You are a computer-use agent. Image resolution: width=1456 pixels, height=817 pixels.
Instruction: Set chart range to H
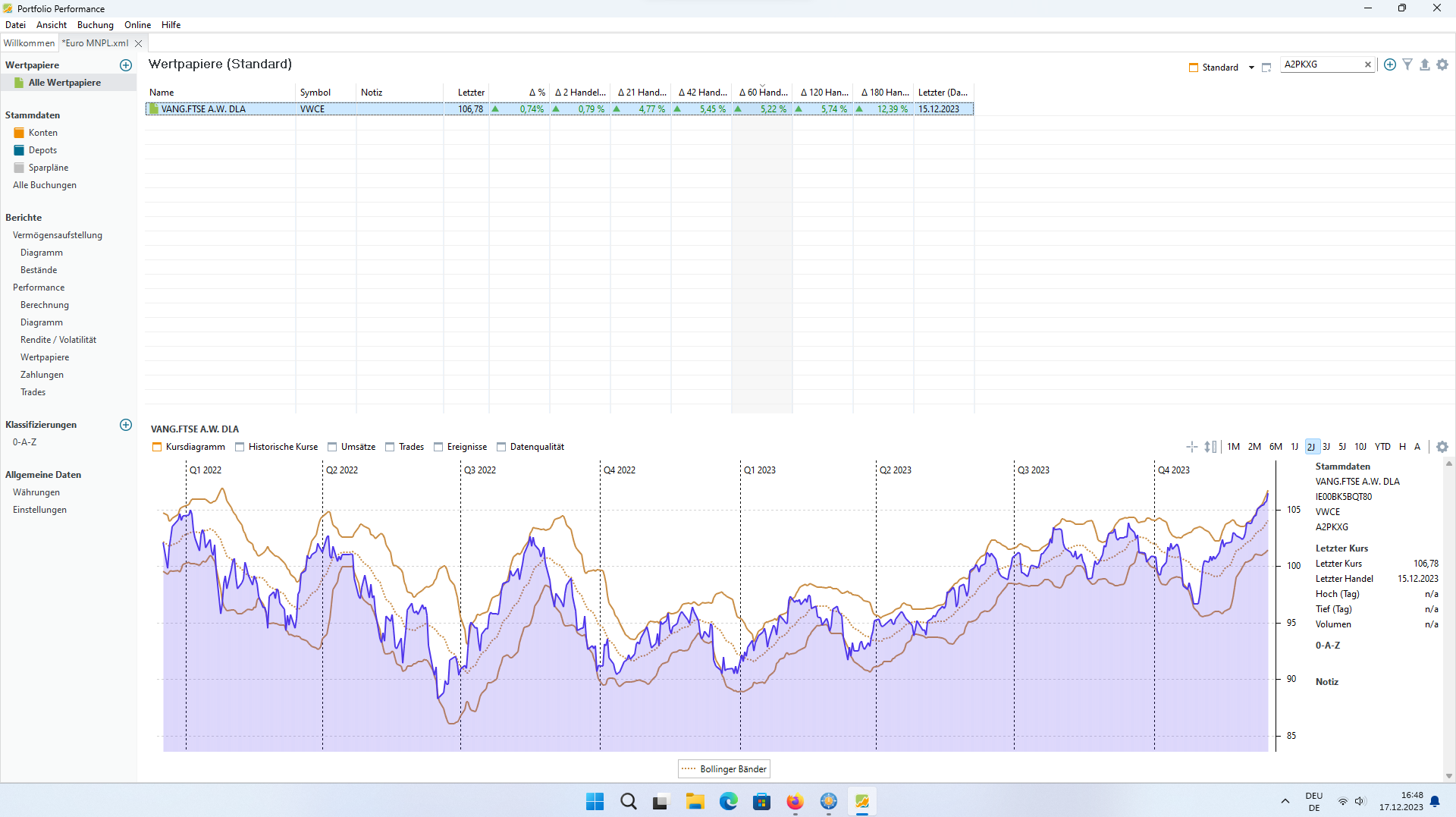[x=1403, y=447]
